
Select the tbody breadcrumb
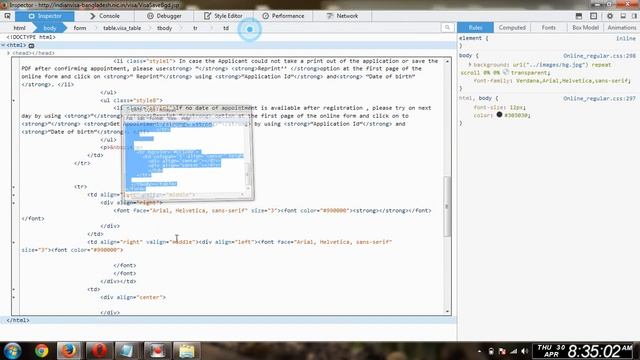click(x=164, y=28)
